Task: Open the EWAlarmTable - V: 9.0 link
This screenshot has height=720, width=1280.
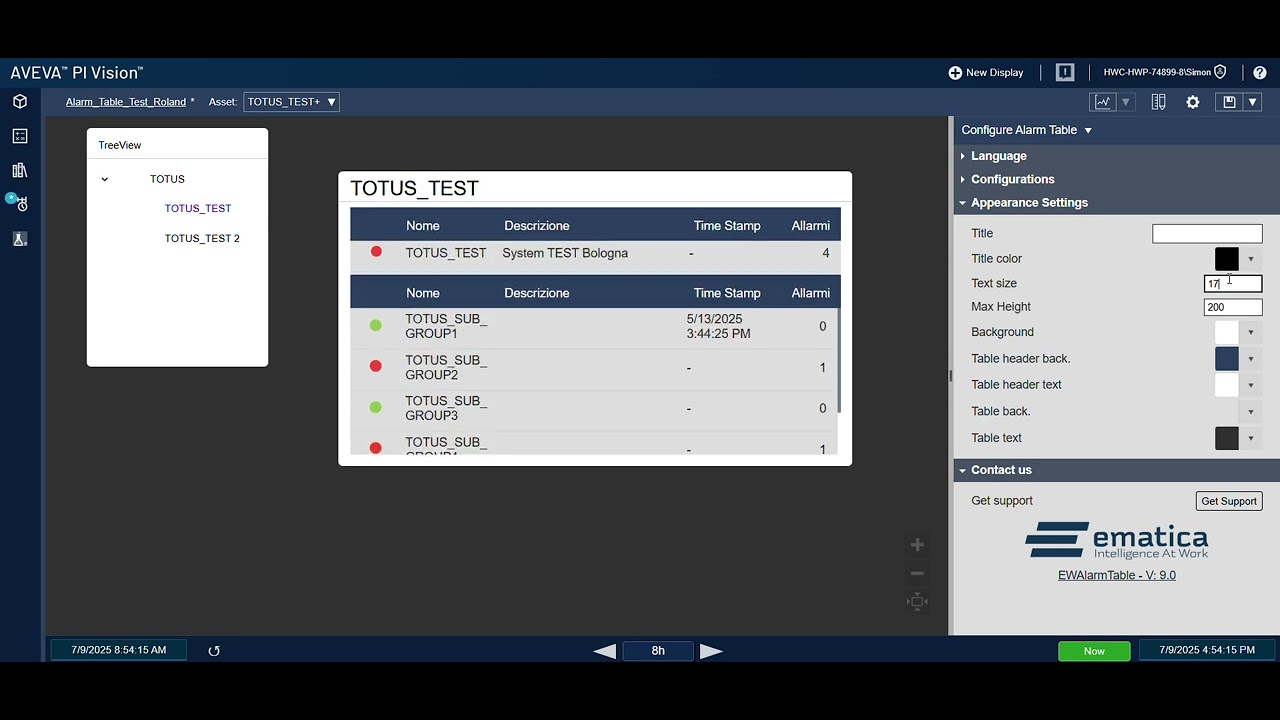Action: (1117, 575)
